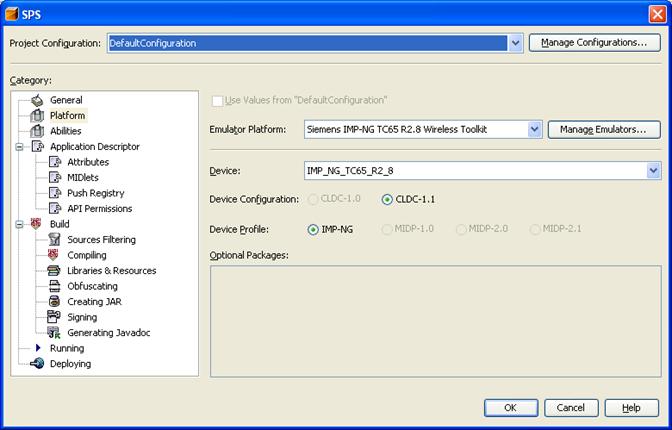This screenshot has width=672, height=430.
Task: Open the Emulator Platform dropdown
Action: click(x=534, y=129)
